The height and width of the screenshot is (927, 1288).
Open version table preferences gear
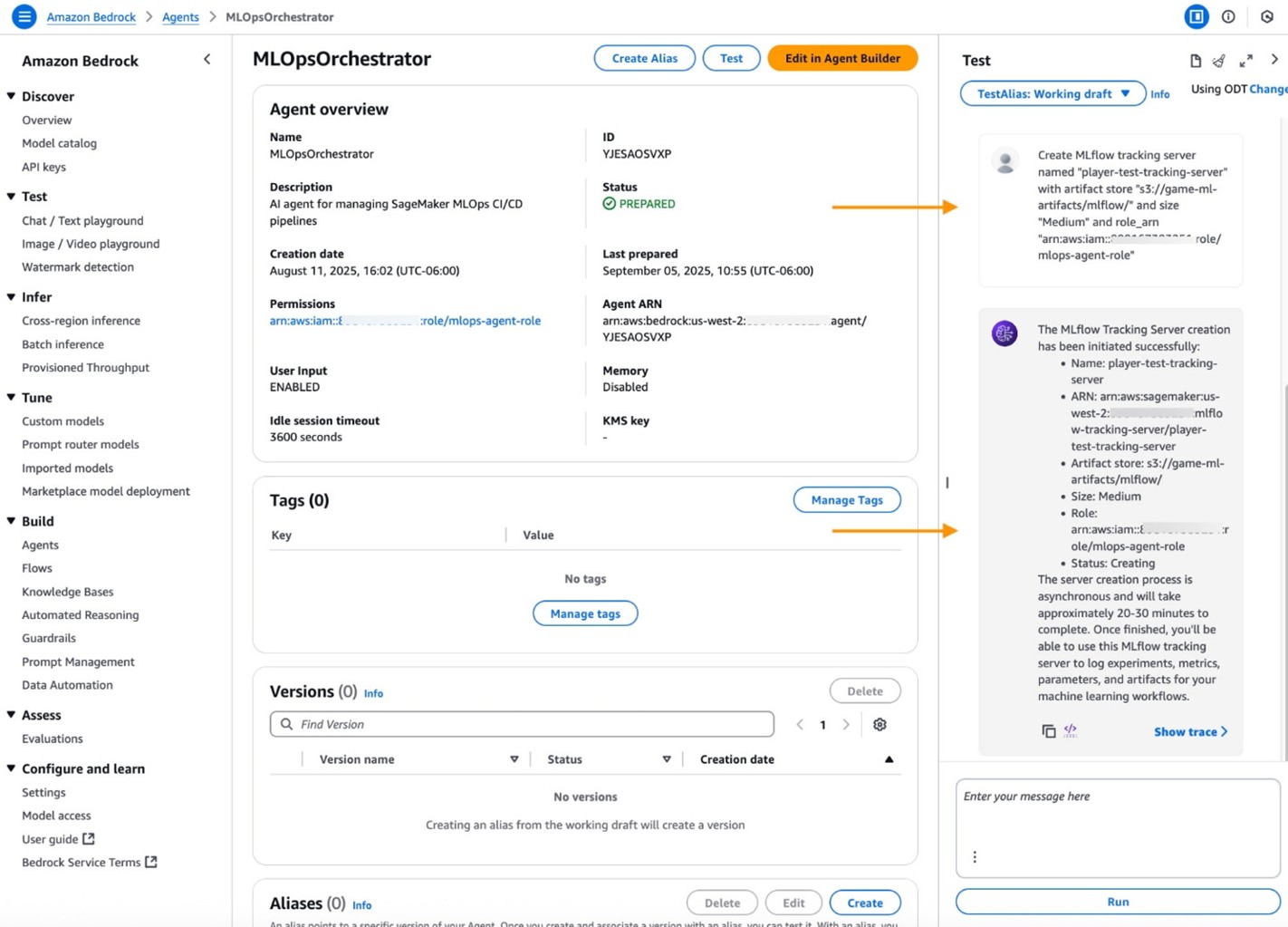tap(879, 724)
